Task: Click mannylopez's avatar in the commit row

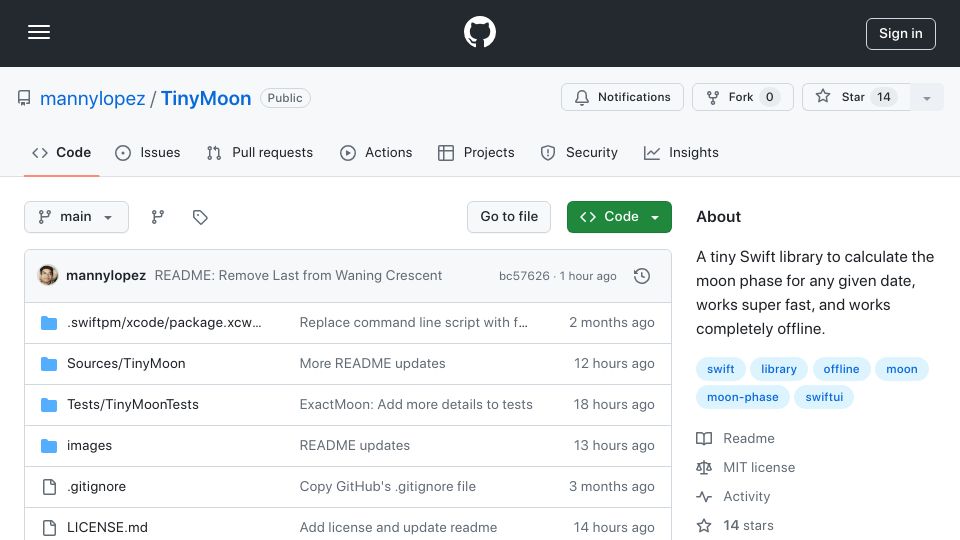Action: [x=48, y=276]
